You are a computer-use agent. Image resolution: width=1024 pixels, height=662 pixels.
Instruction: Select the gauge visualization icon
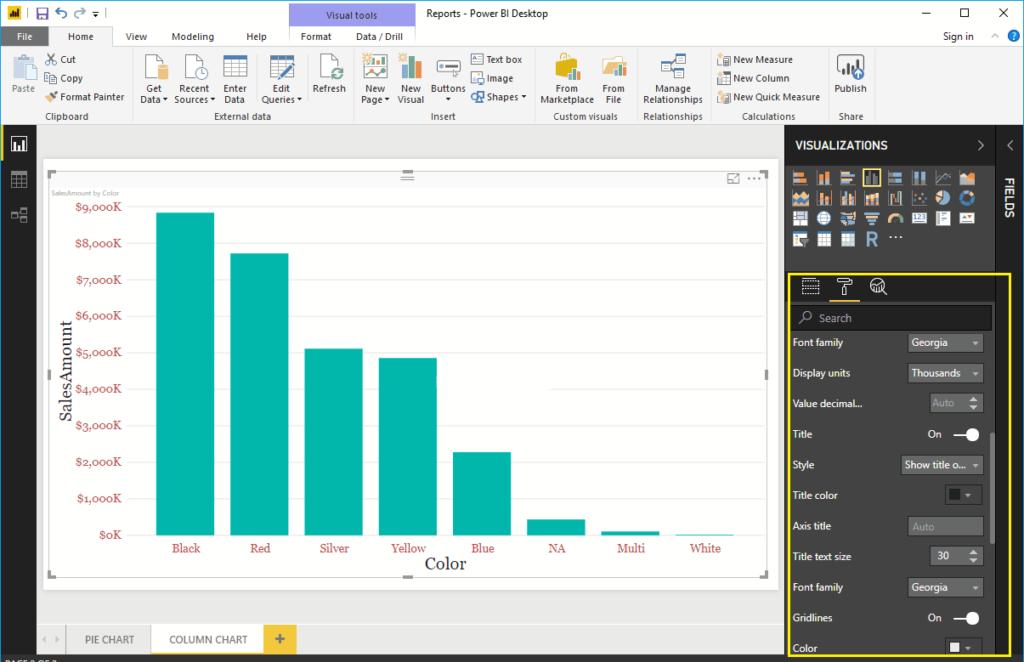coord(895,218)
